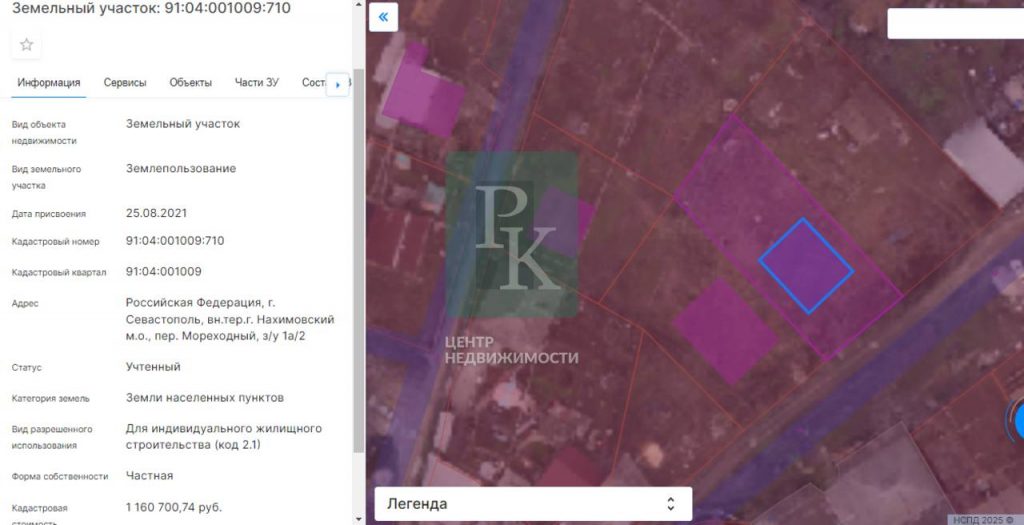Image resolution: width=1024 pixels, height=525 pixels.
Task: Click the date 25.08.2021
Action: 156,213
